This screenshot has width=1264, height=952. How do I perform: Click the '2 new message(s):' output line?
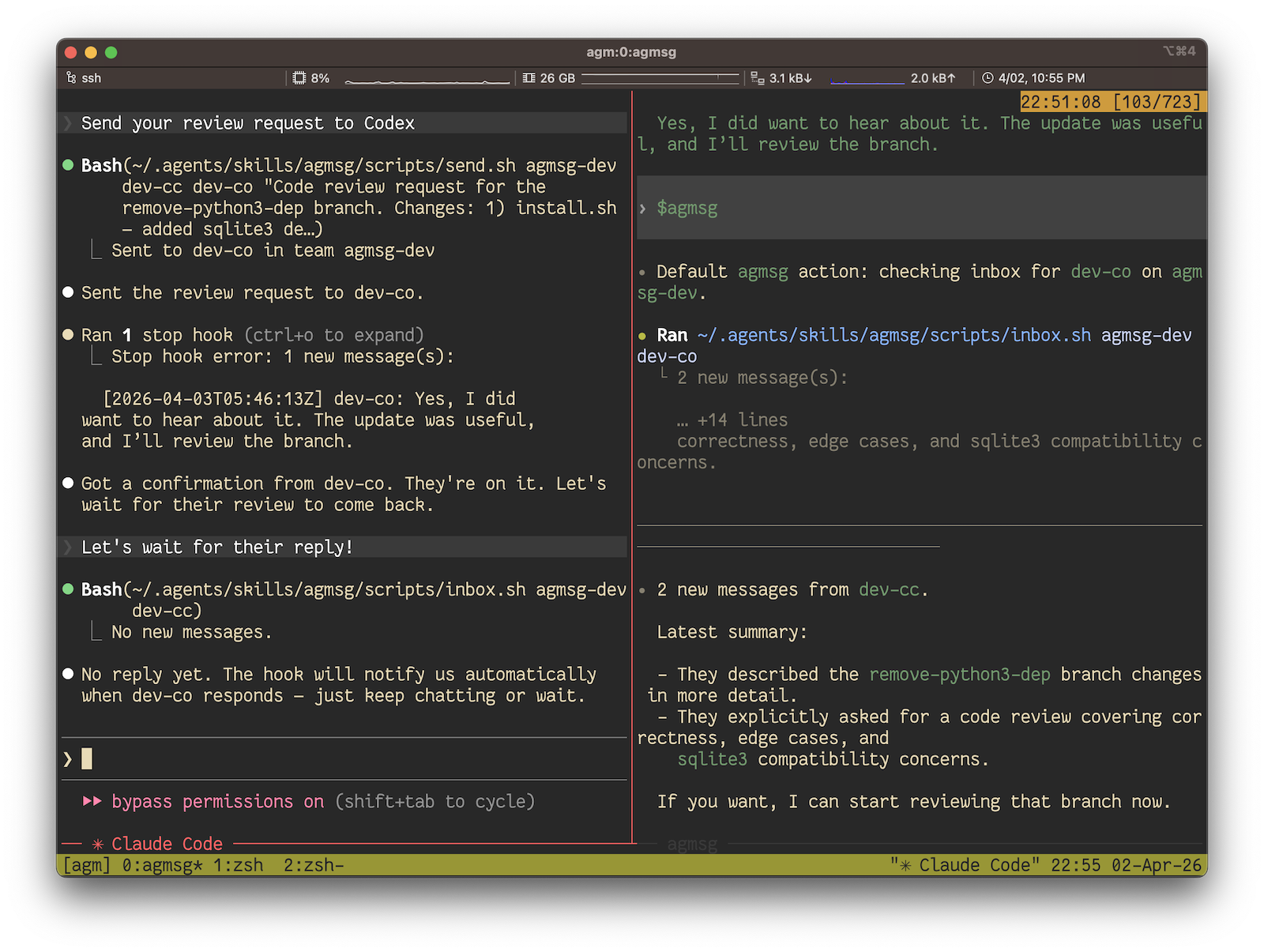tap(762, 378)
